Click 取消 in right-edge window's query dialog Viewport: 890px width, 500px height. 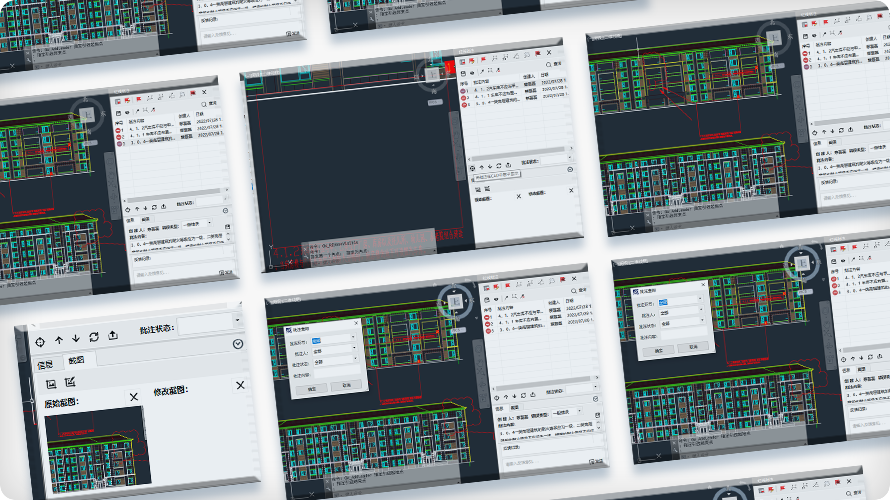(x=693, y=346)
